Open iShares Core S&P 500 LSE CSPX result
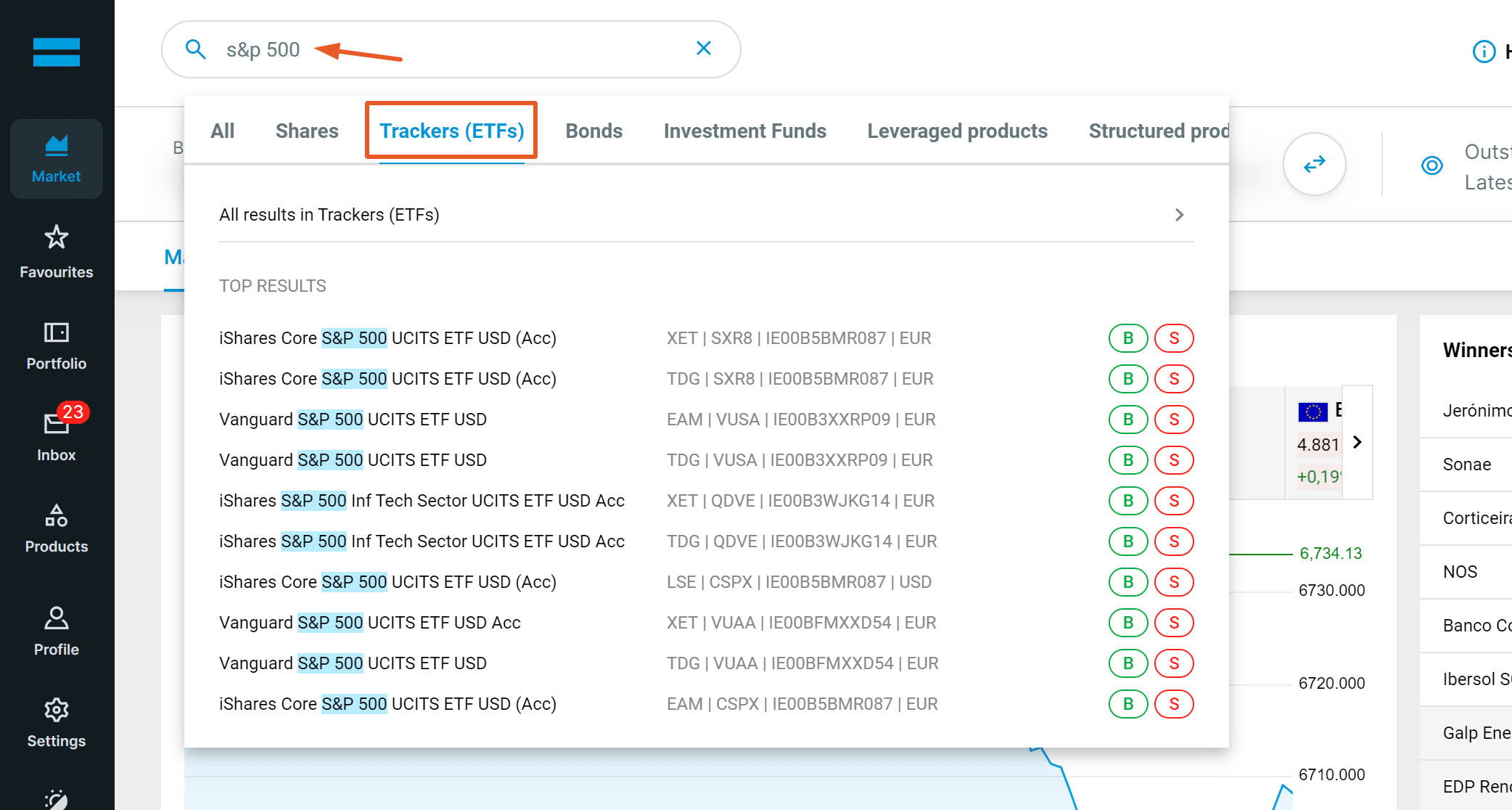This screenshot has height=810, width=1512. tap(387, 582)
